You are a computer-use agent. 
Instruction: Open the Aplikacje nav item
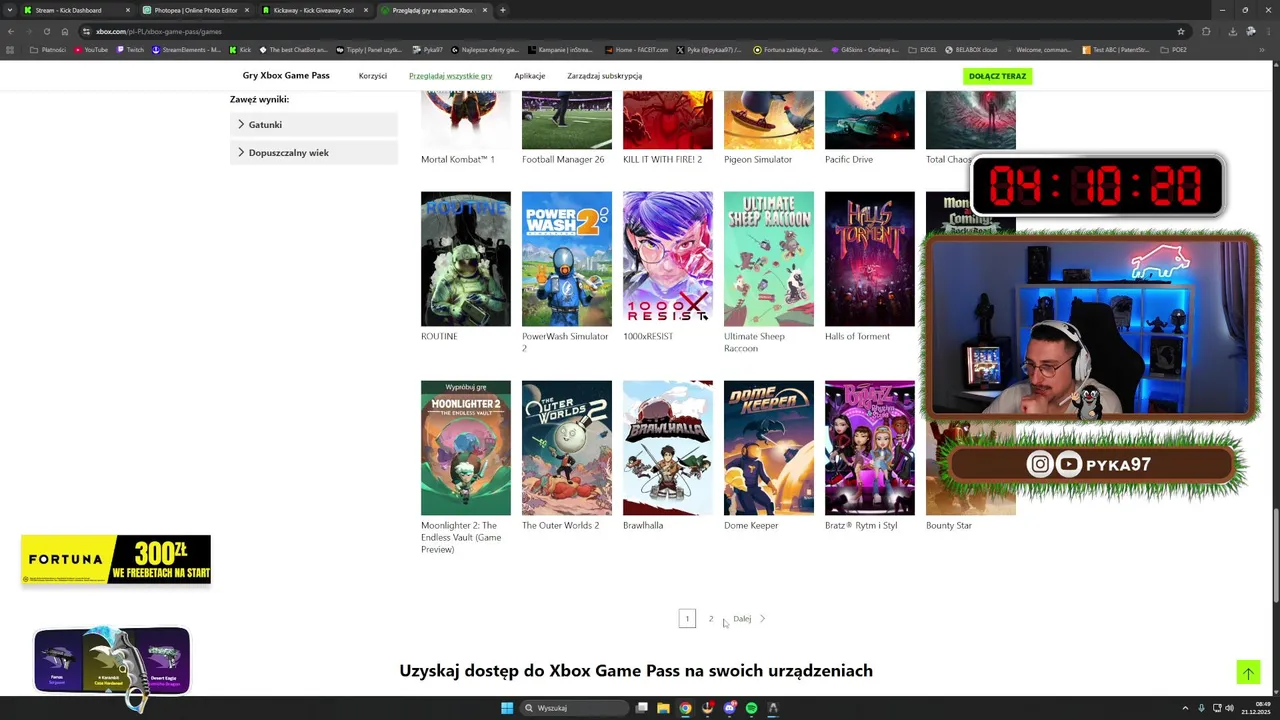pos(530,76)
